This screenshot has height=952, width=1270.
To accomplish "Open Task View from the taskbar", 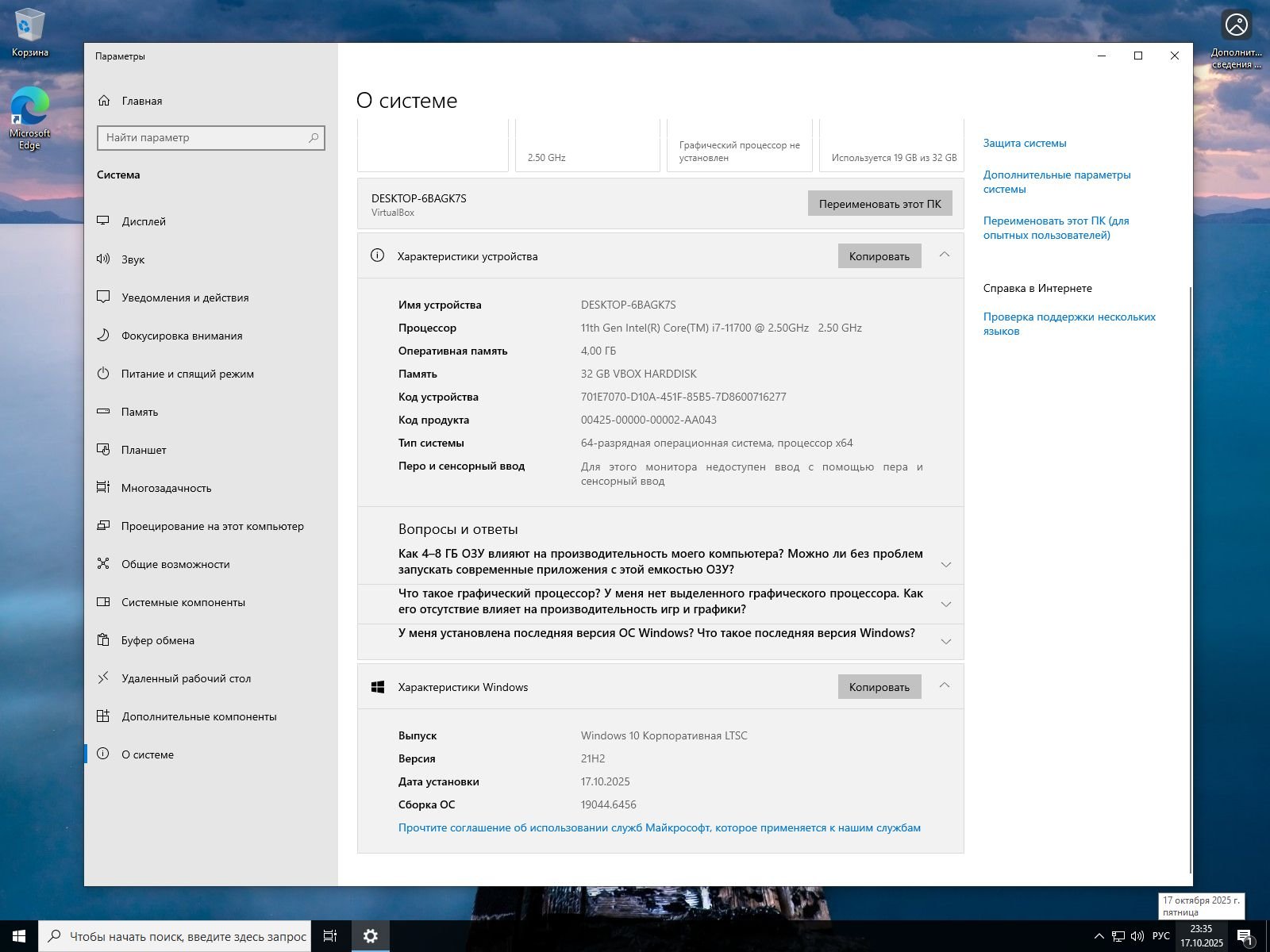I will pos(330,936).
